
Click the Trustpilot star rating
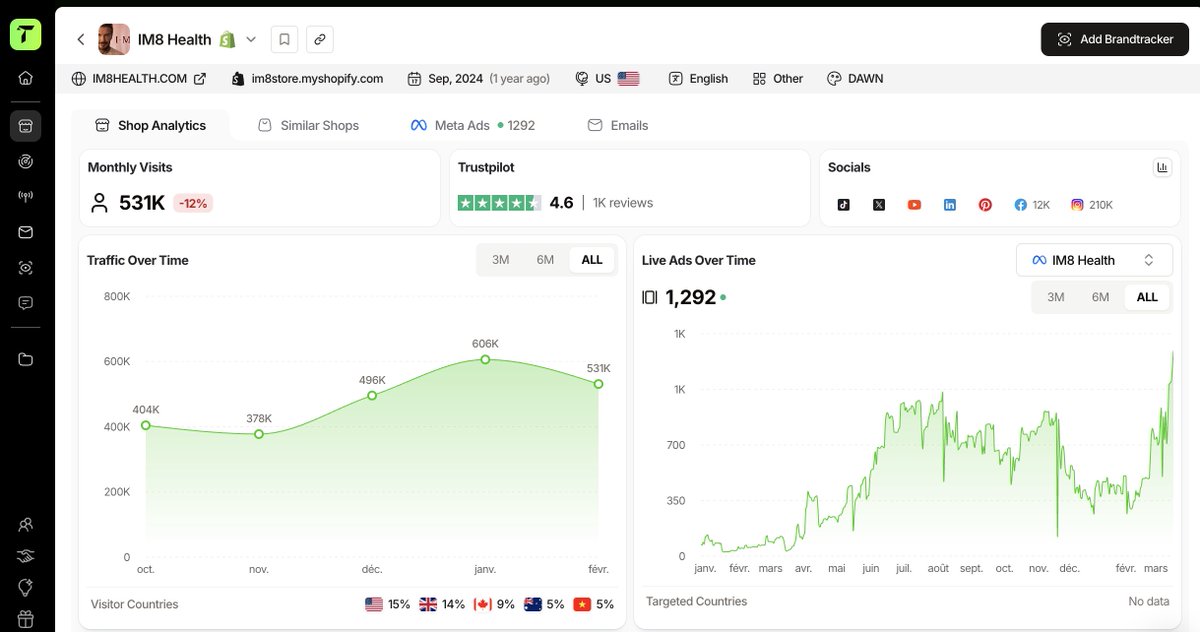click(x=499, y=202)
